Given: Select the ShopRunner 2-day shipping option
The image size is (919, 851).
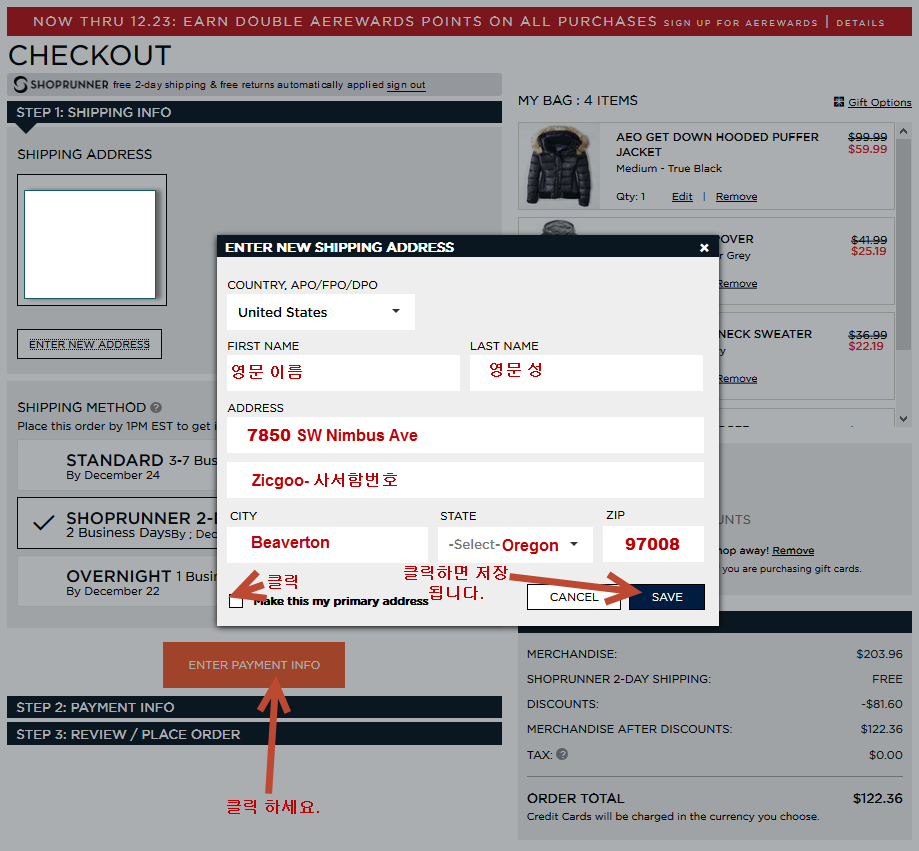Looking at the screenshot, I should [x=117, y=523].
